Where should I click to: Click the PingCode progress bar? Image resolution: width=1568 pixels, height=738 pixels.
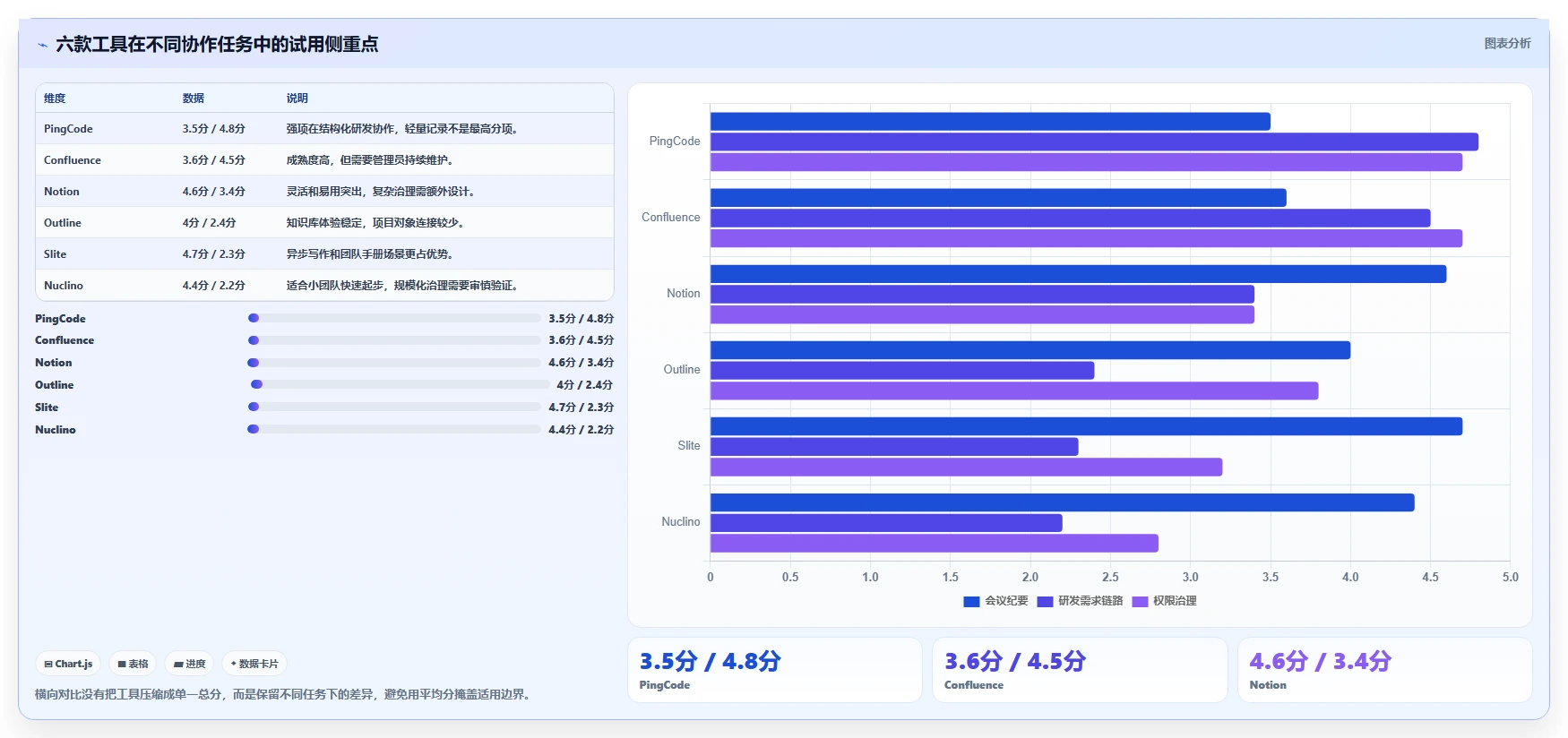point(394,318)
